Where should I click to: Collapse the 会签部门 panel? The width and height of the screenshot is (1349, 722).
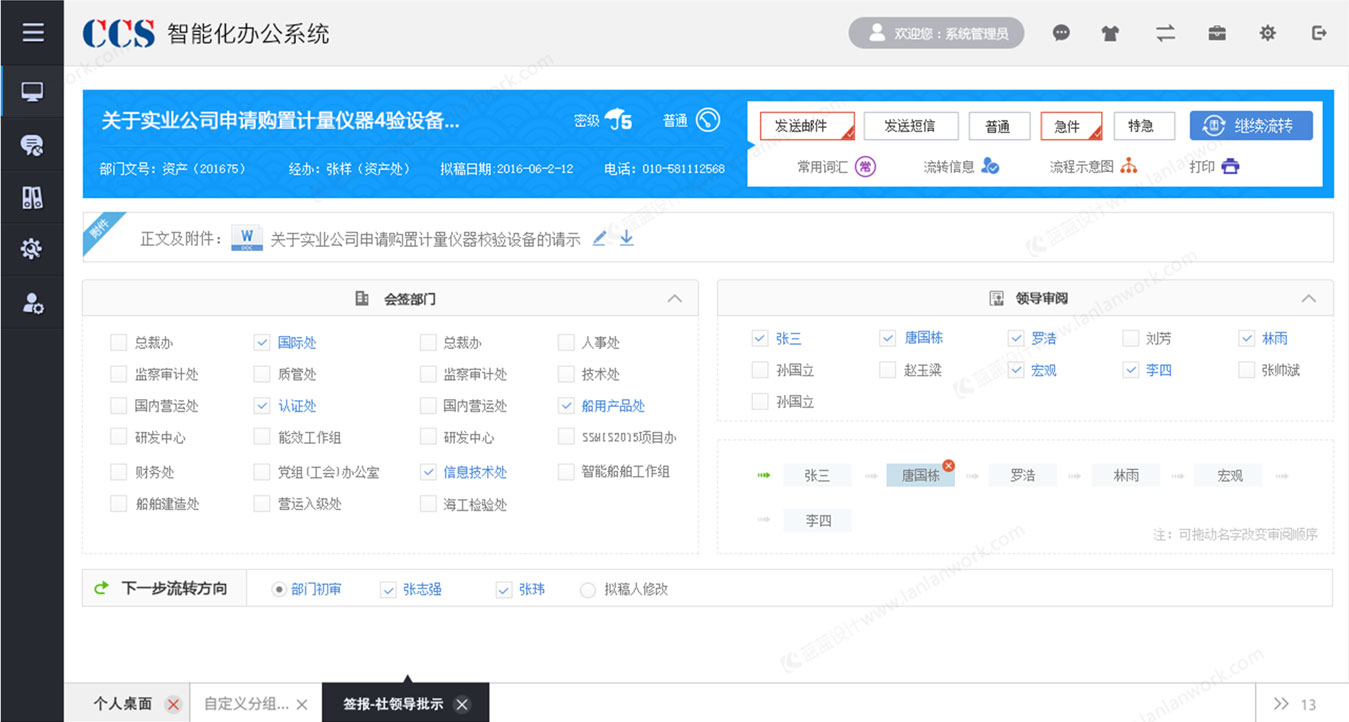[x=675, y=297]
